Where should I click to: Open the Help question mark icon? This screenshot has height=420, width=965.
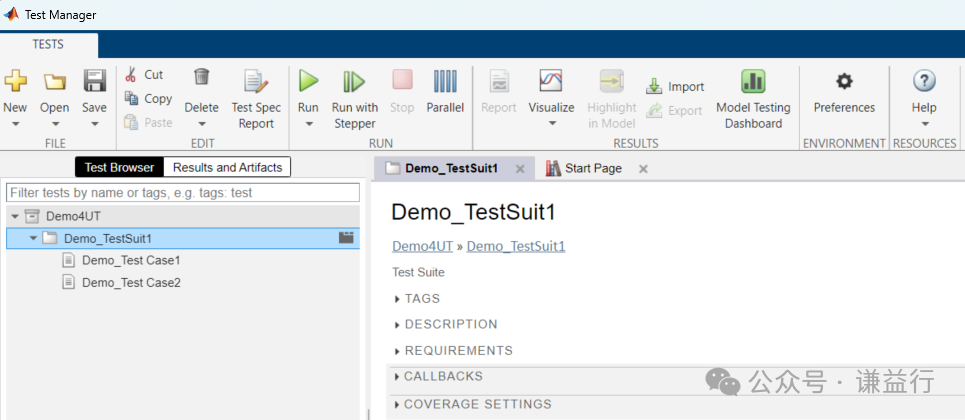click(924, 81)
